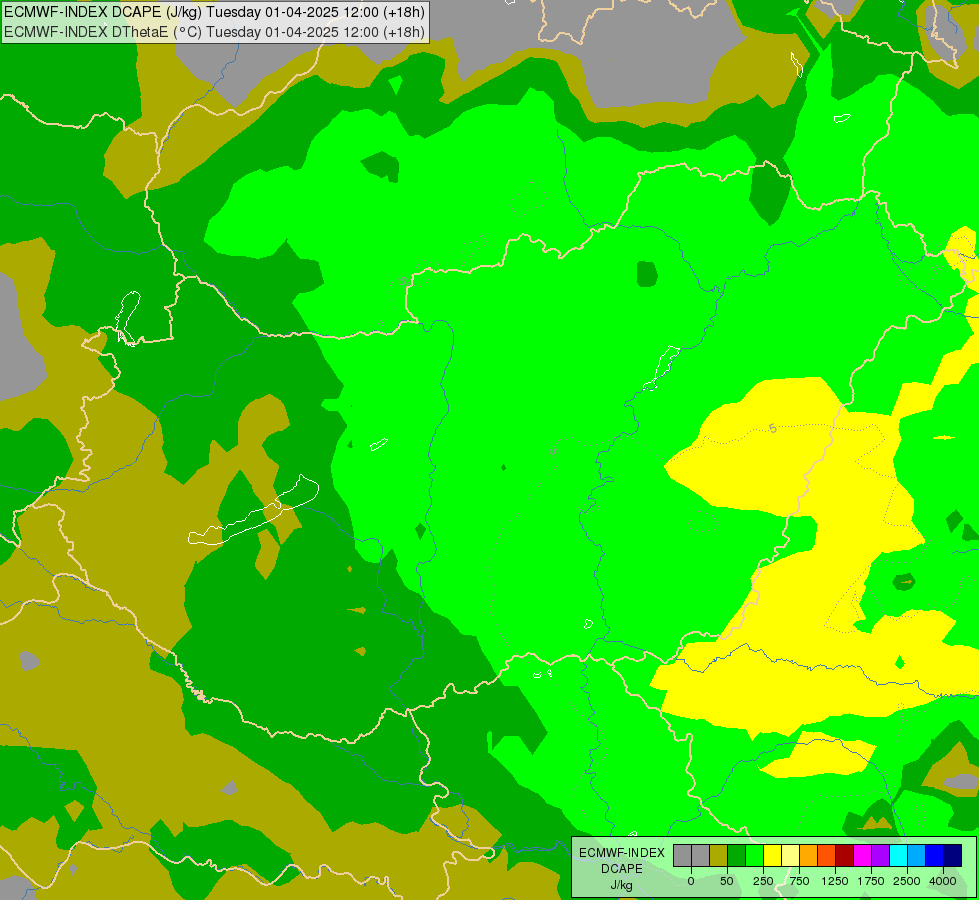Click the J/kg unit label in legend
The width and height of the screenshot is (979, 900).
click(x=622, y=885)
